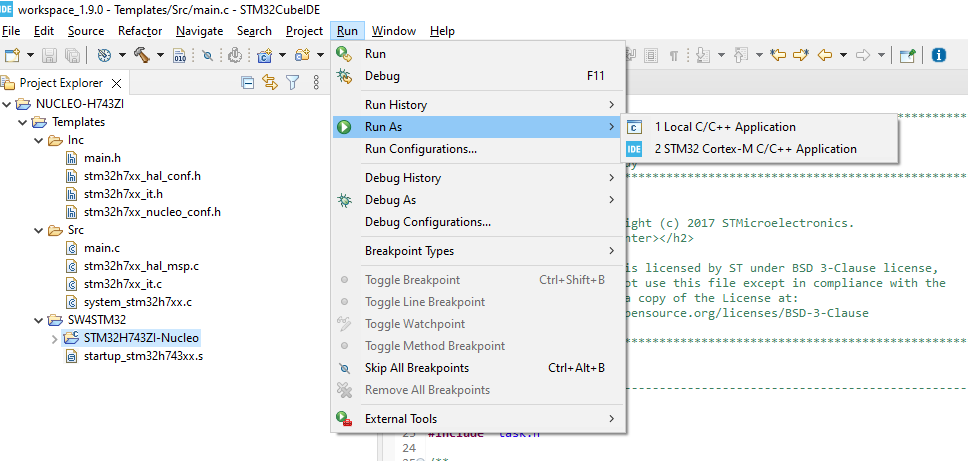This screenshot has height=461, width=968.
Task: Select system_stm32h7xx.c file
Action: (x=138, y=302)
